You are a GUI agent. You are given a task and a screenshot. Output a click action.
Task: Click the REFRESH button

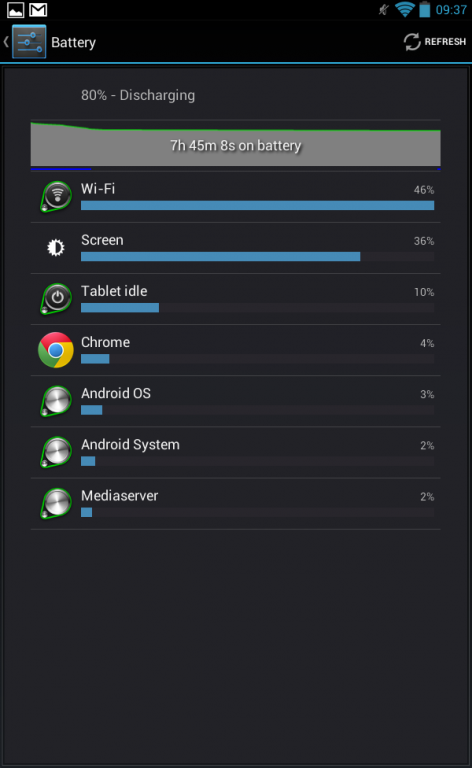[x=435, y=42]
